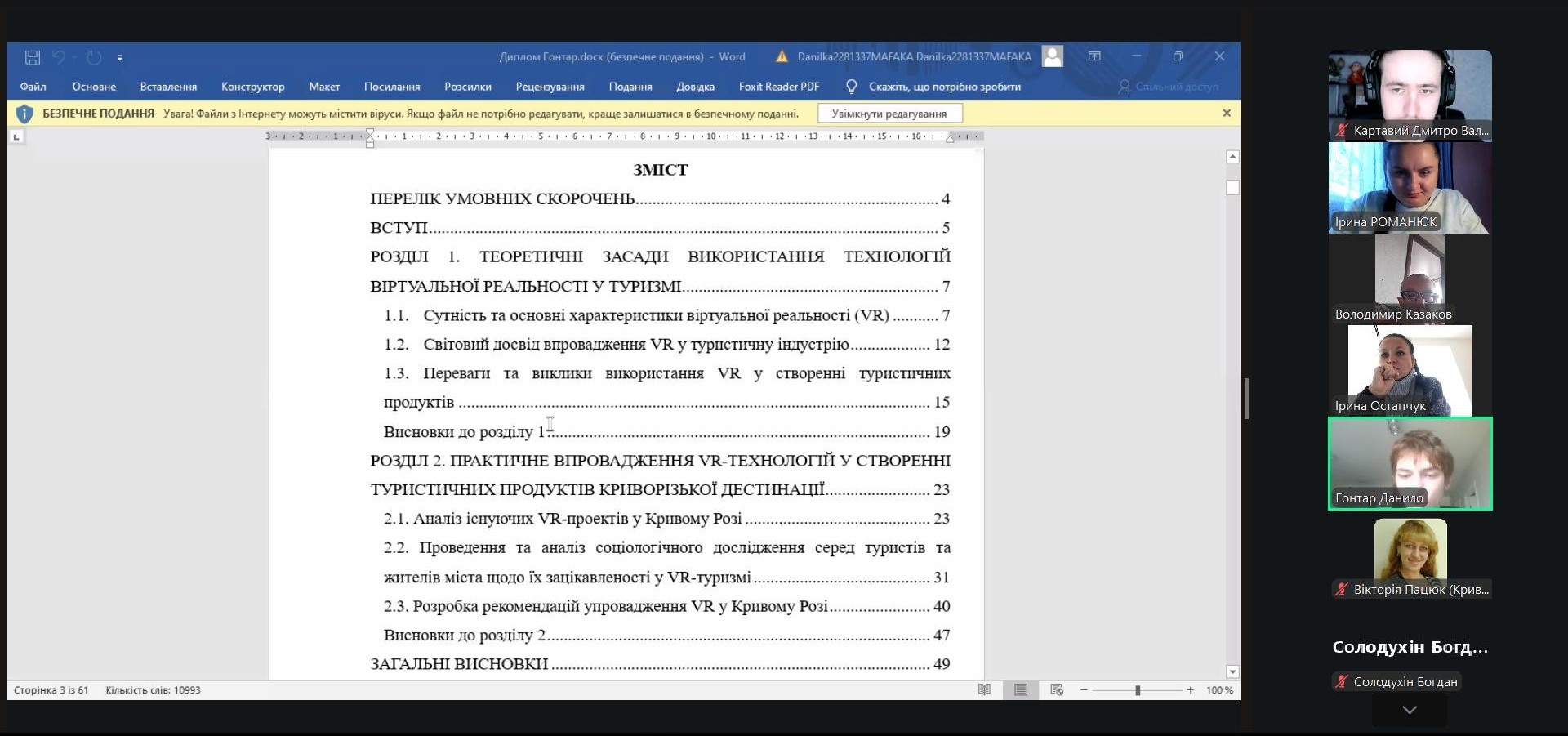Click the lightbulb Tell Me icon
Image resolution: width=1568 pixels, height=736 pixels.
[851, 87]
